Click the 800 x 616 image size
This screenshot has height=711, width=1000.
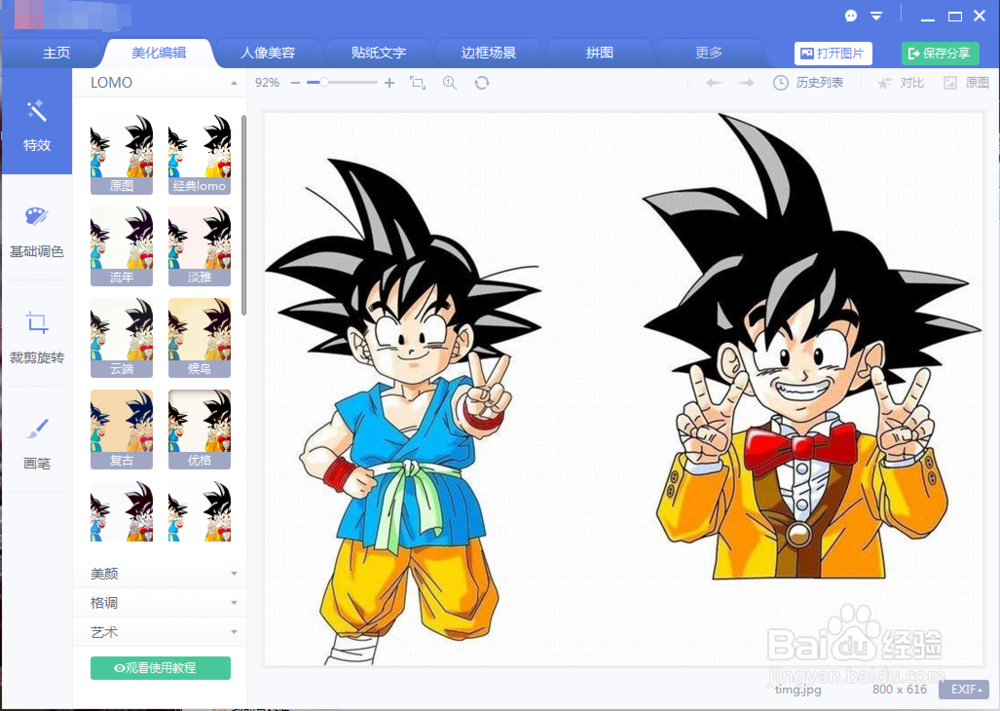pos(899,689)
